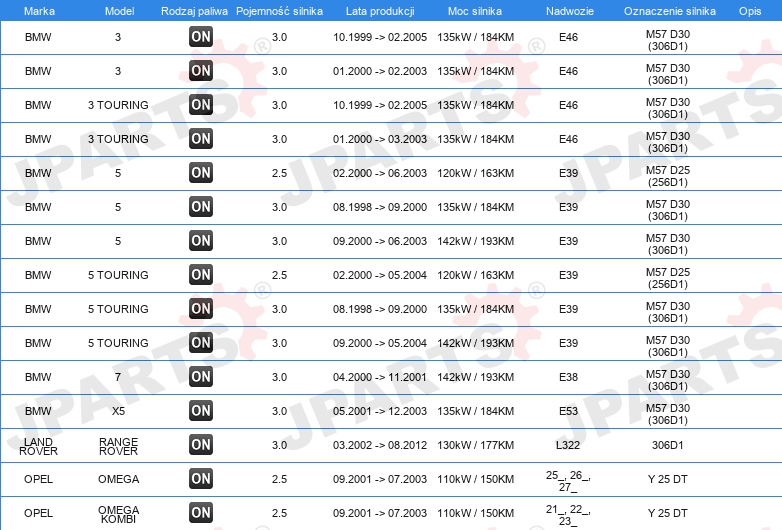Click the ON icon in the BMW 5 02.2000 -> 06.2003 row
The height and width of the screenshot is (530, 782).
[x=201, y=173]
